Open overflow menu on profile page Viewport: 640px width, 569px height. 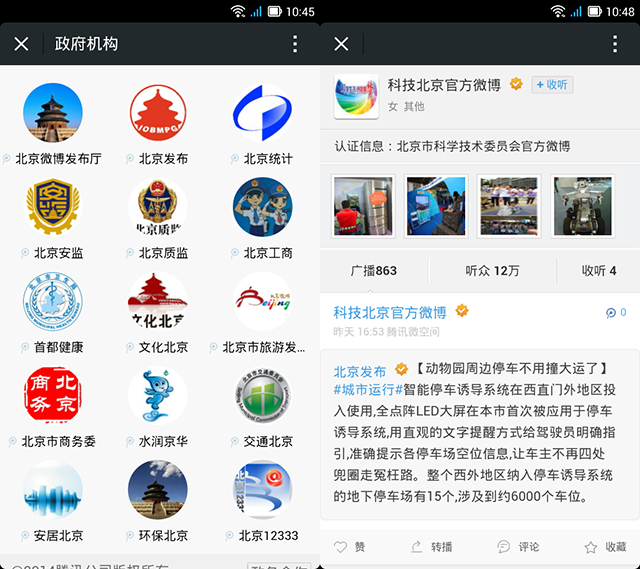(x=615, y=44)
